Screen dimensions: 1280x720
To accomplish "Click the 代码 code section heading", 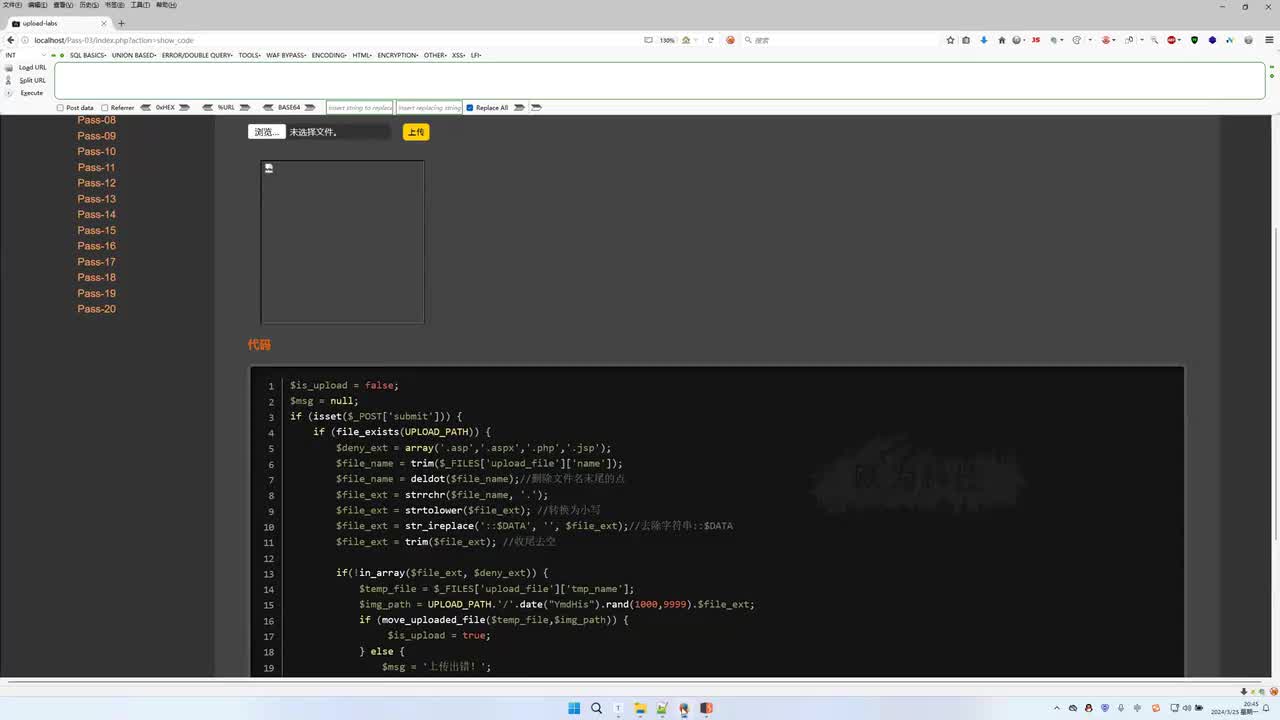I will pos(259,345).
